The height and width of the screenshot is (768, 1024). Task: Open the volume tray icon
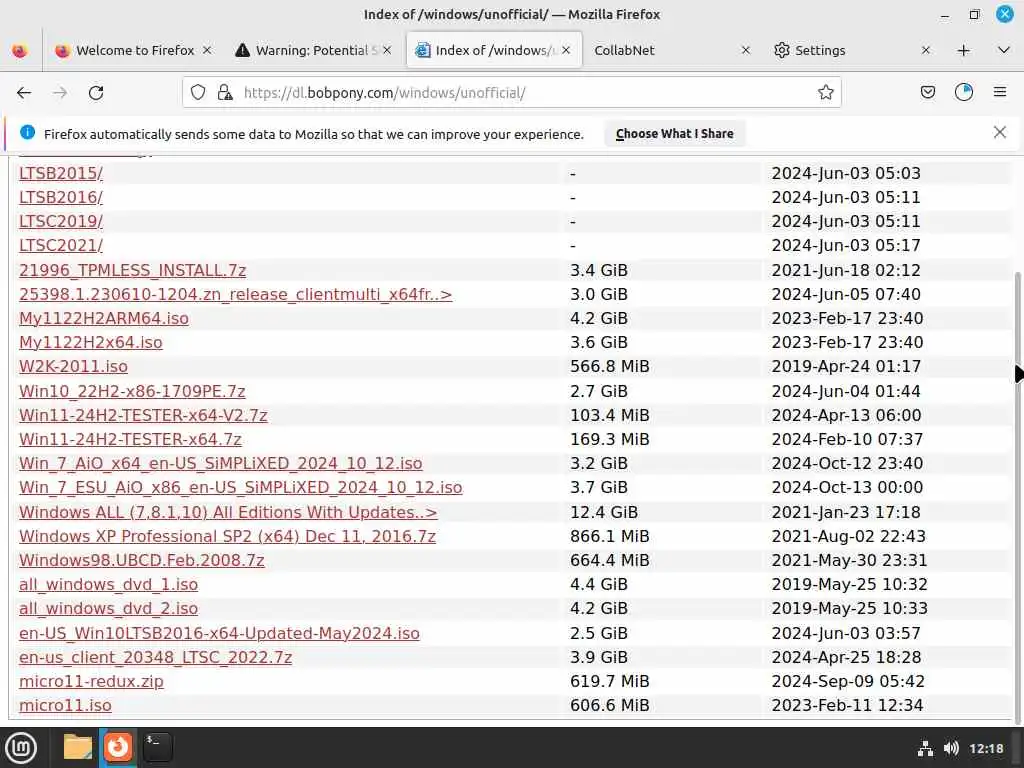pyautogui.click(x=952, y=748)
